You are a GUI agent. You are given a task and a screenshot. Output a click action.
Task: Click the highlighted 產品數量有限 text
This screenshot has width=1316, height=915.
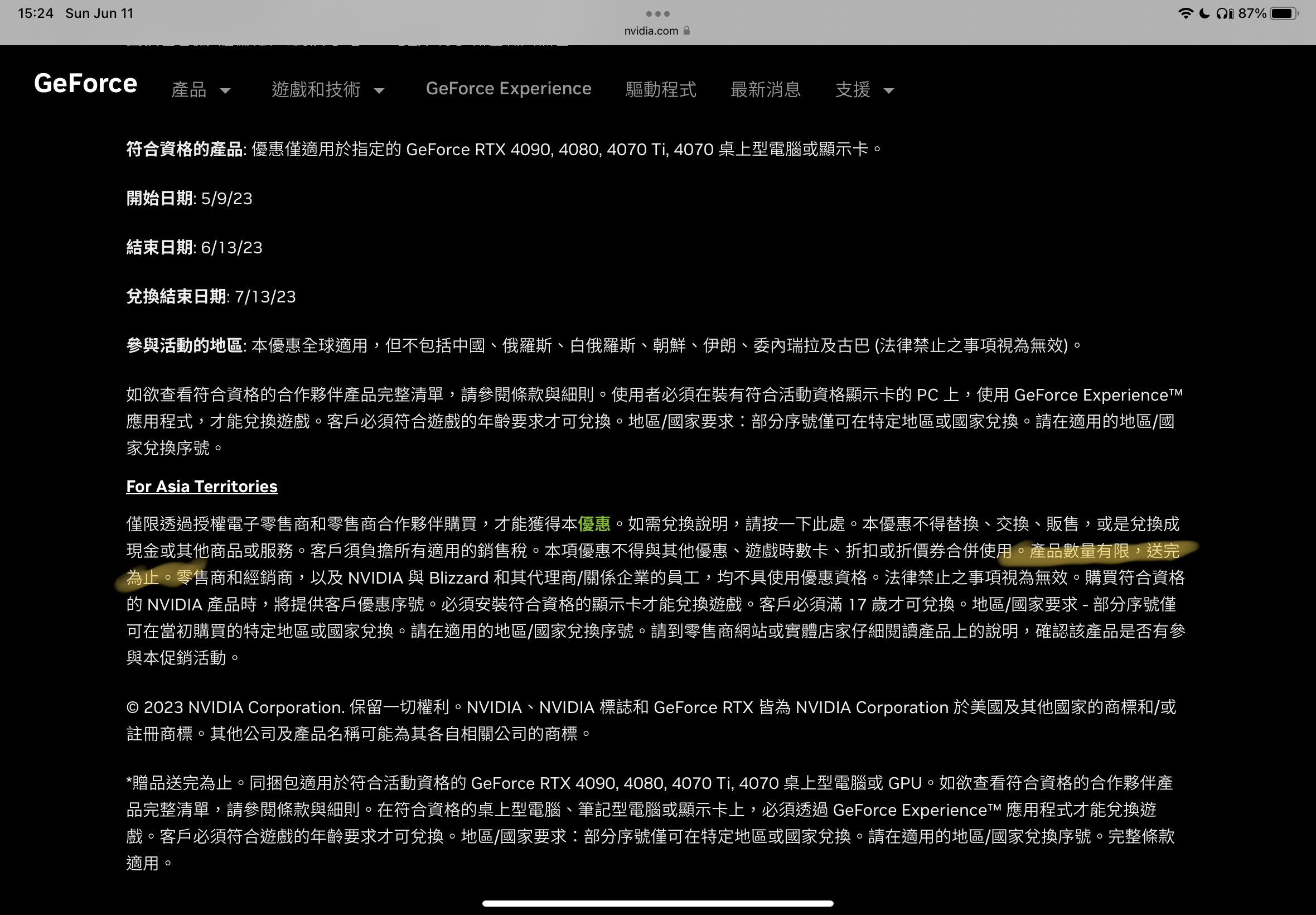point(1080,551)
